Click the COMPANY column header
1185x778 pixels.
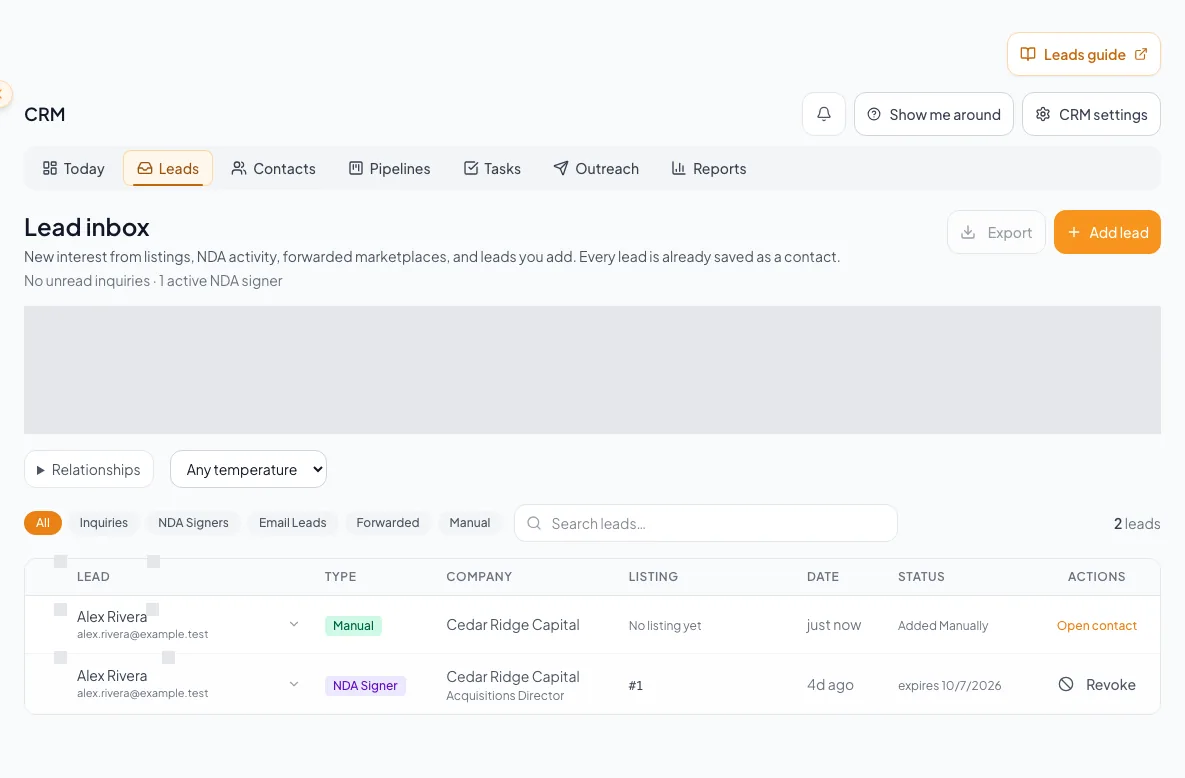click(x=479, y=576)
